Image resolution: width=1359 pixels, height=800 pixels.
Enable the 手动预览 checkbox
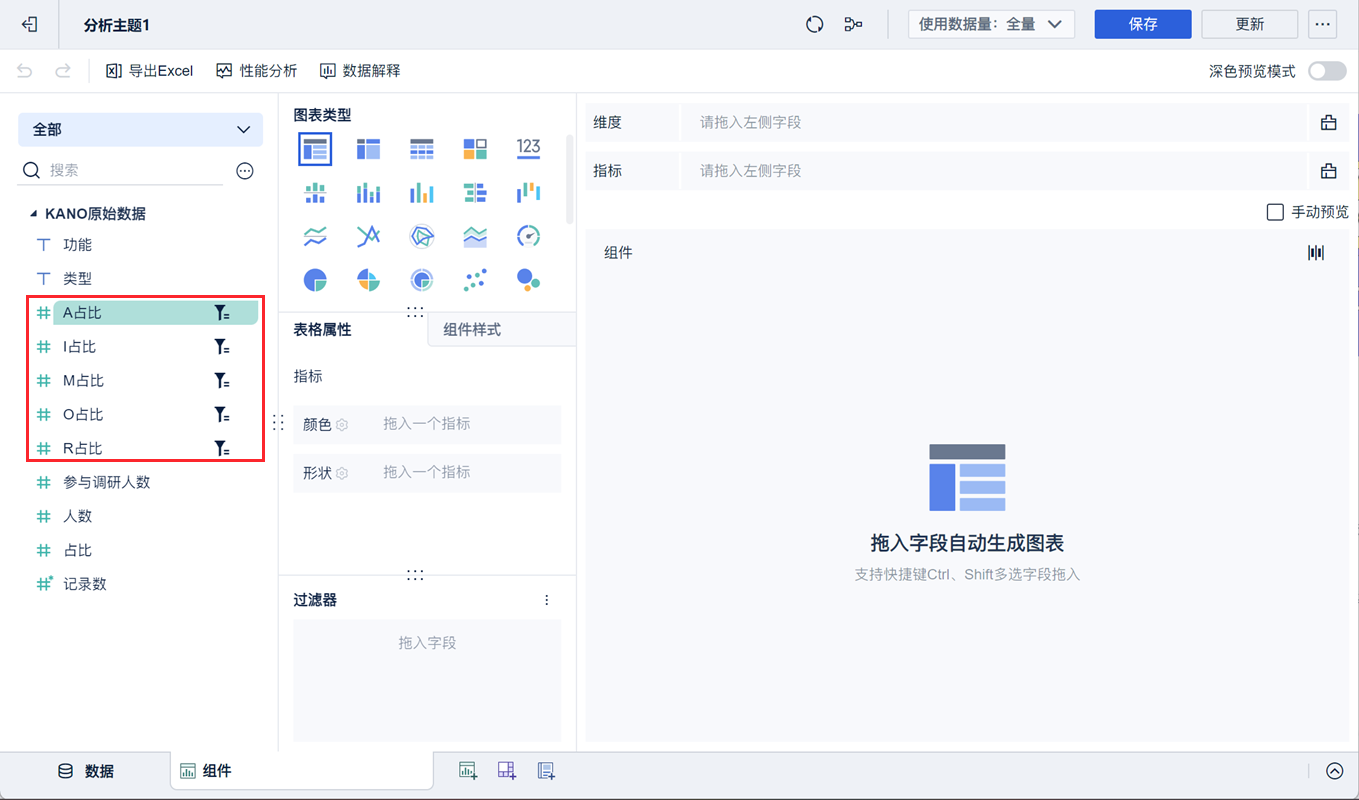coord(1276,212)
